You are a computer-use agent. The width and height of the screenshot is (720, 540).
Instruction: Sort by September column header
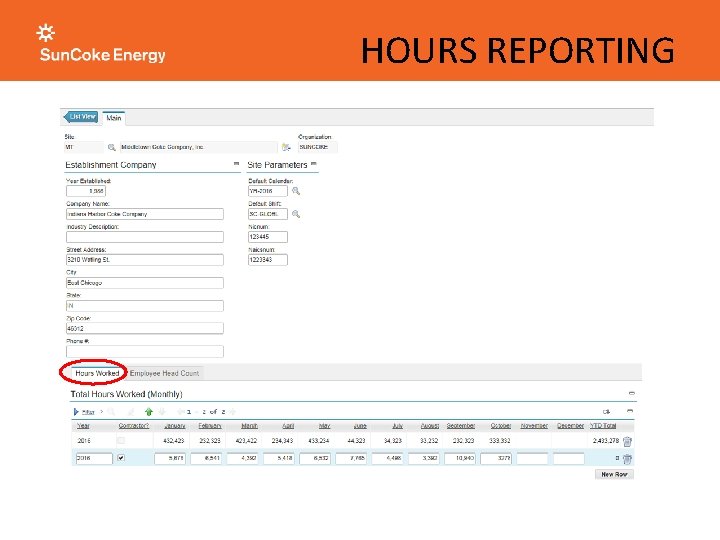(x=461, y=426)
